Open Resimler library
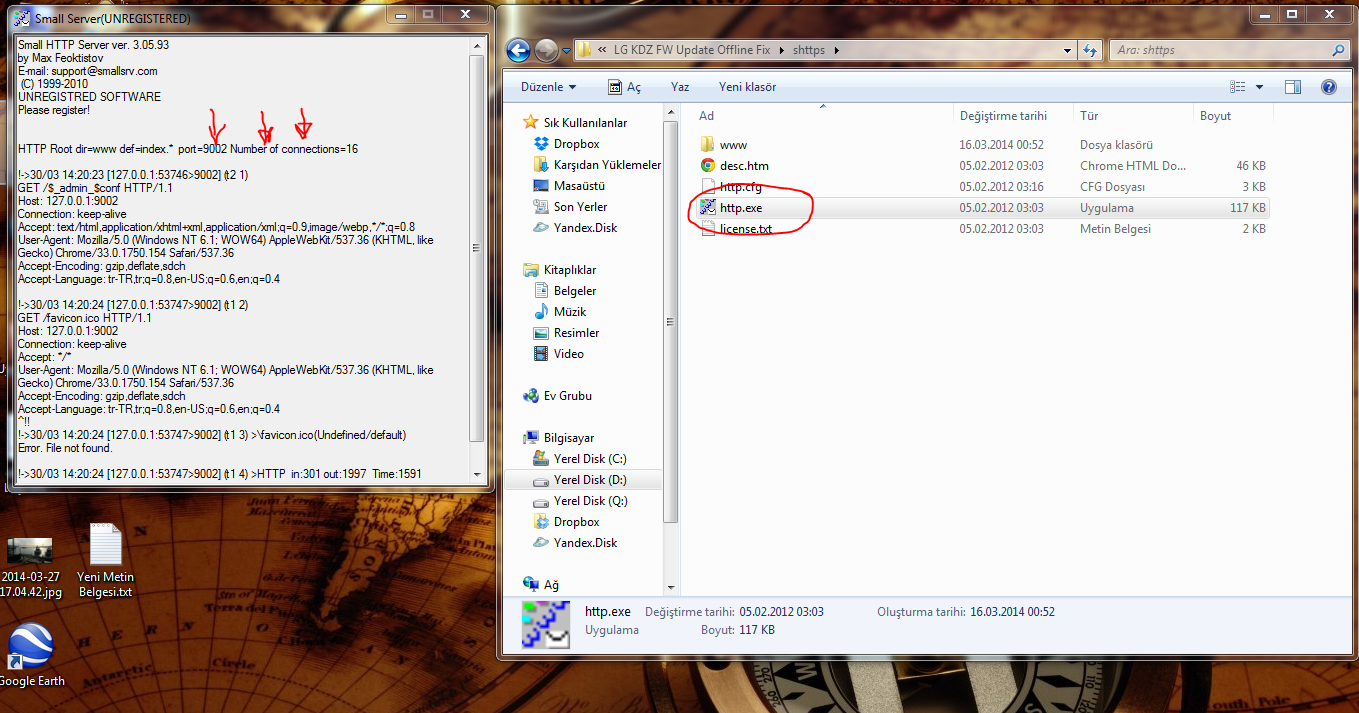Screen dimensions: 1359x713 (576, 333)
